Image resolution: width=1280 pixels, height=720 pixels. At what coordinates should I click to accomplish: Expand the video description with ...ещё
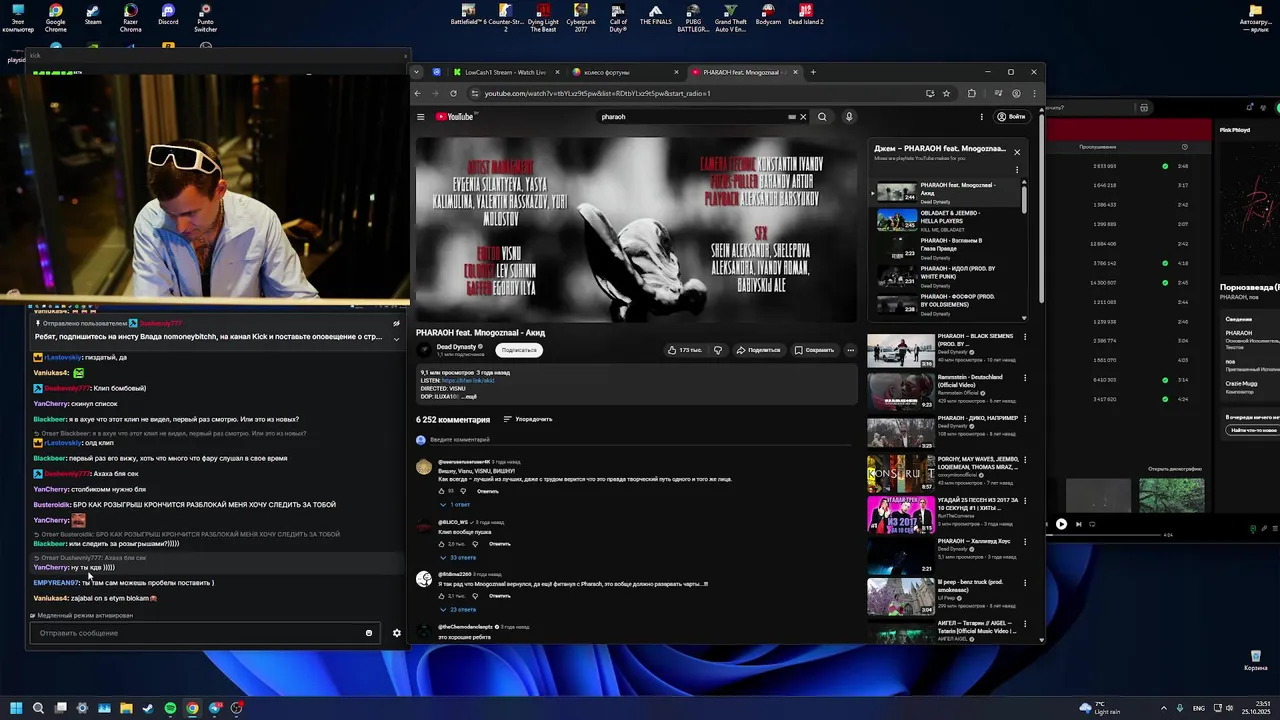[x=470, y=397]
